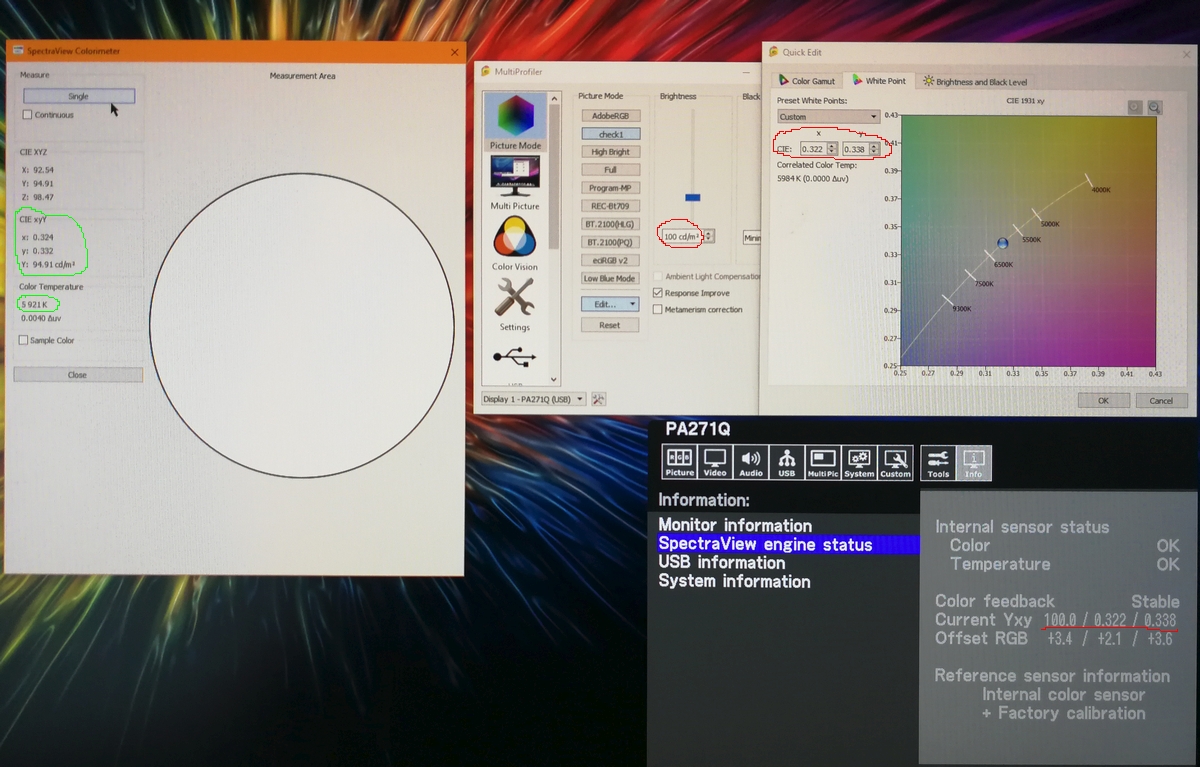Viewport: 1200px width, 767px height.
Task: Select Video icon in monitor OSD menu
Action: pos(715,462)
